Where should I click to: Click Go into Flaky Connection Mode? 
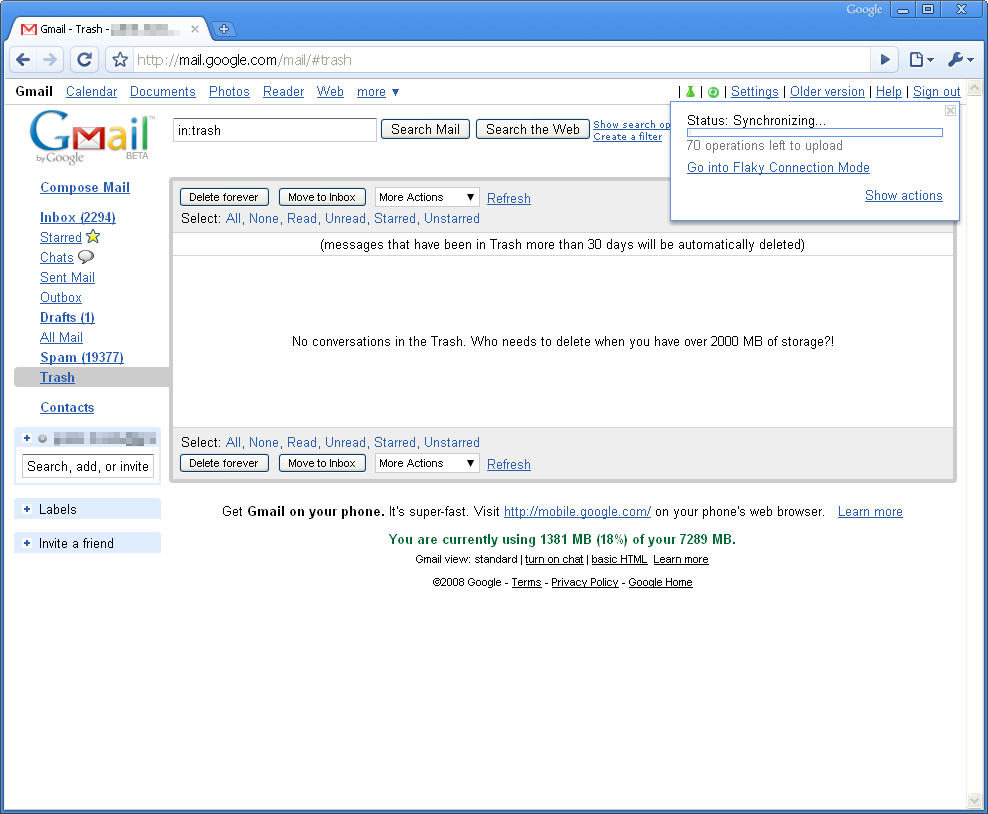(x=778, y=168)
